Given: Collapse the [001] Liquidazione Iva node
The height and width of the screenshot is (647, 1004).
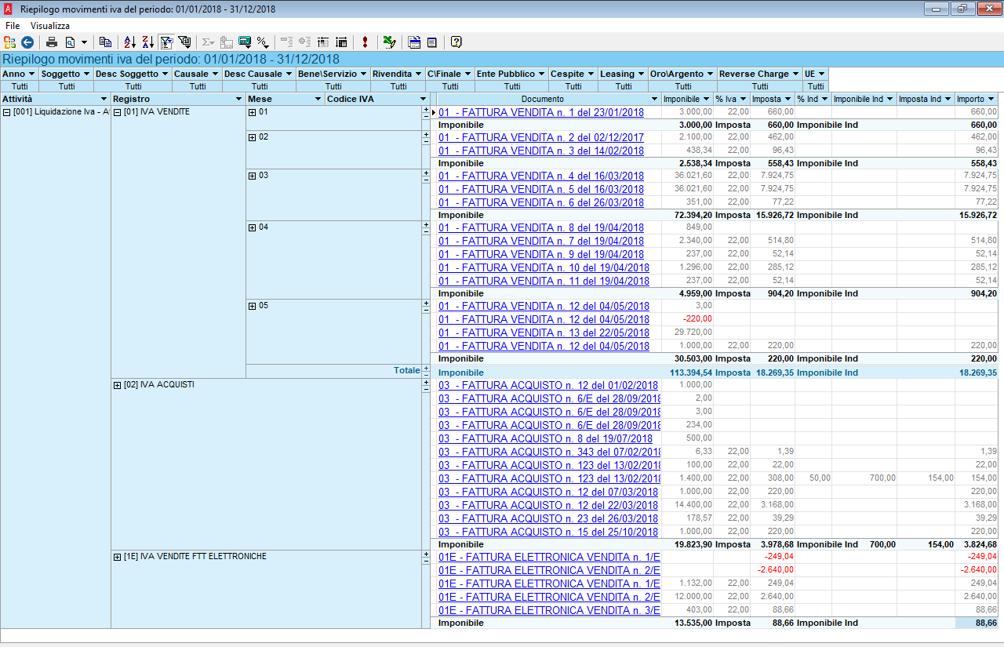Looking at the screenshot, I should point(6,112).
